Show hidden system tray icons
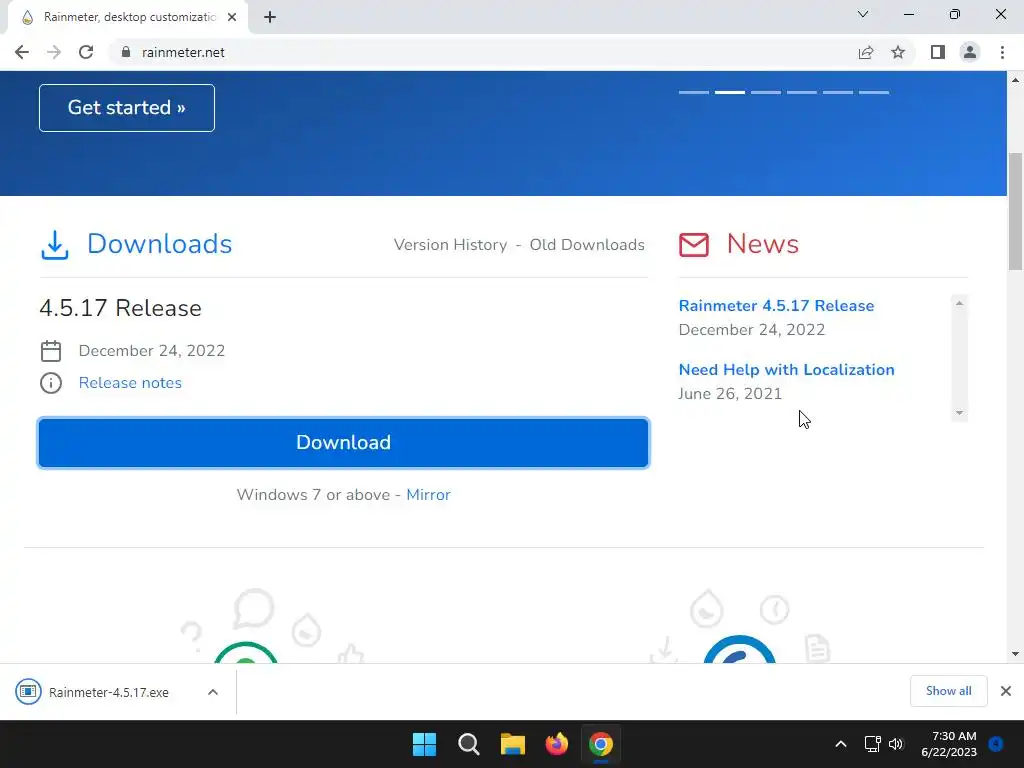Screen dimensions: 1024x768 pyautogui.click(x=841, y=744)
